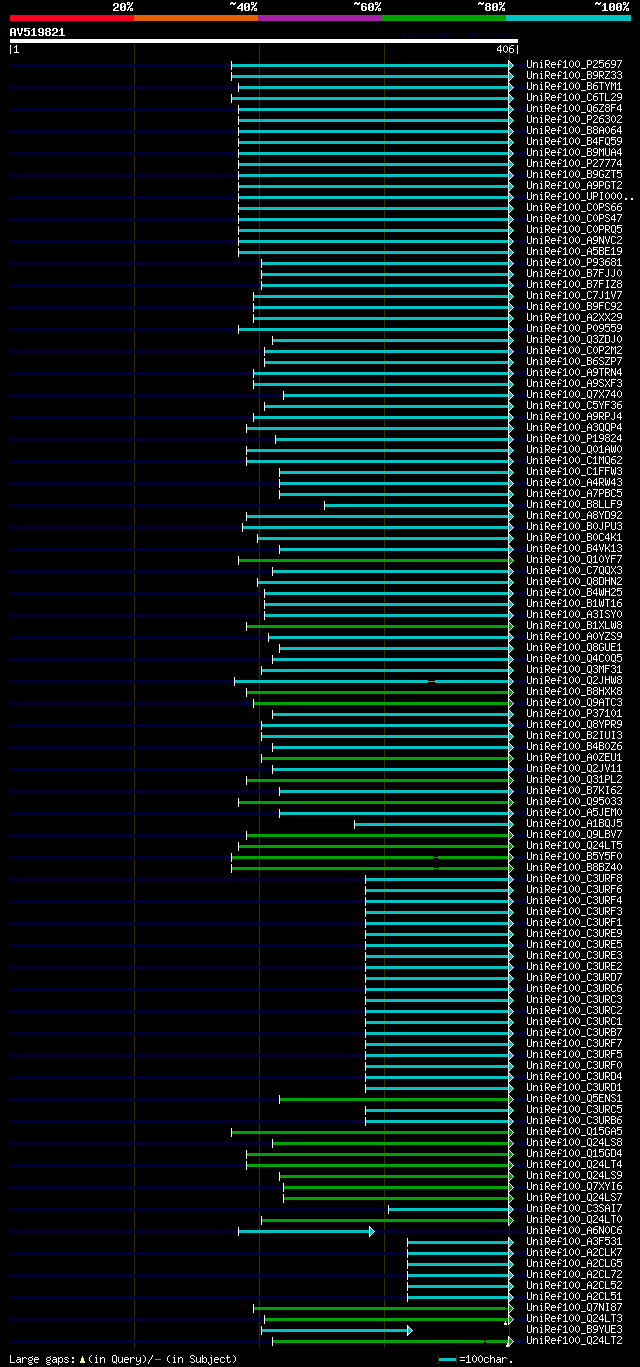640x1367 pixels.
Task: Select the UniRef100_Q7X740 label
Action: tap(574, 395)
